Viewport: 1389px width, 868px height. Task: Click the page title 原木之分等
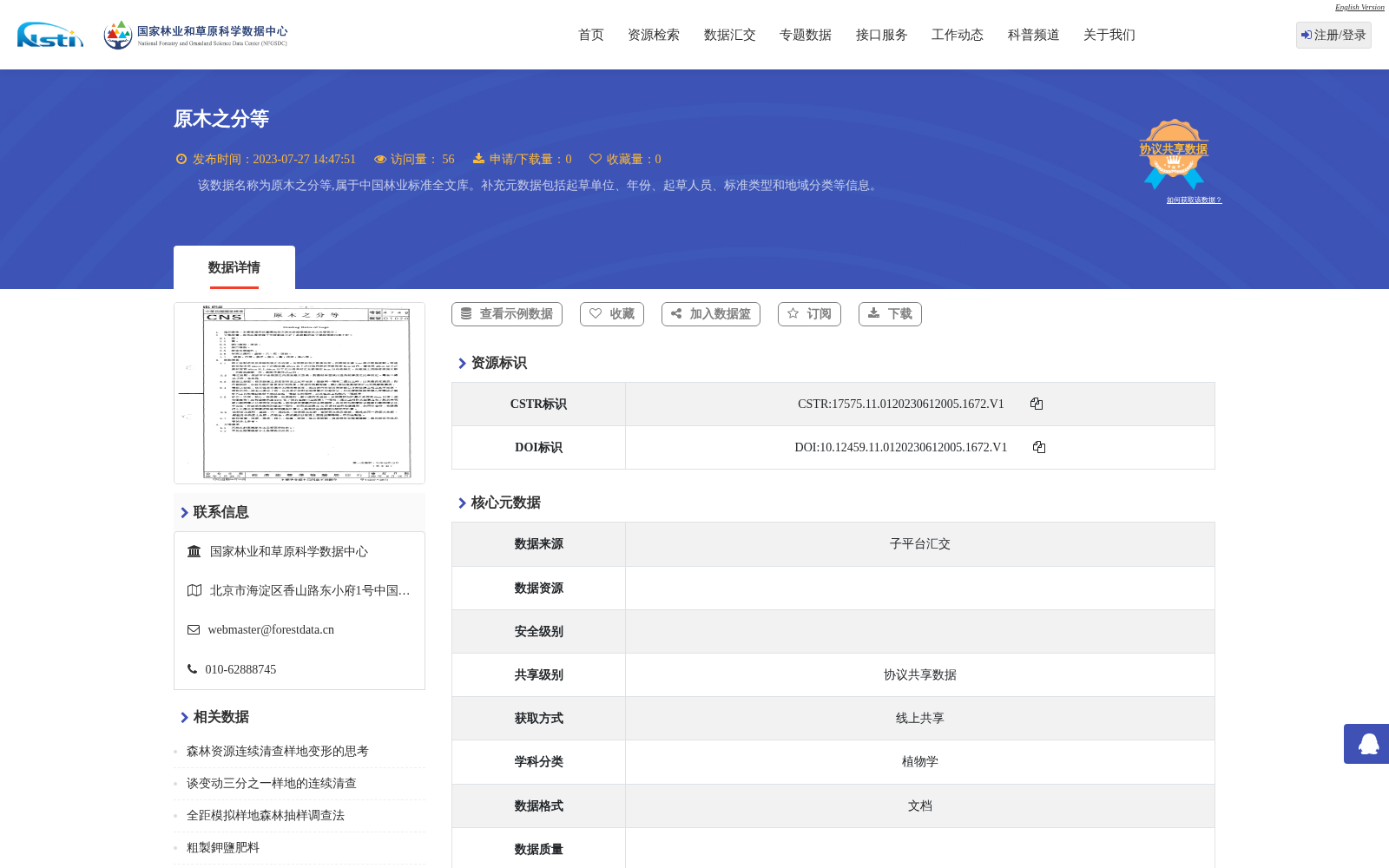221,119
